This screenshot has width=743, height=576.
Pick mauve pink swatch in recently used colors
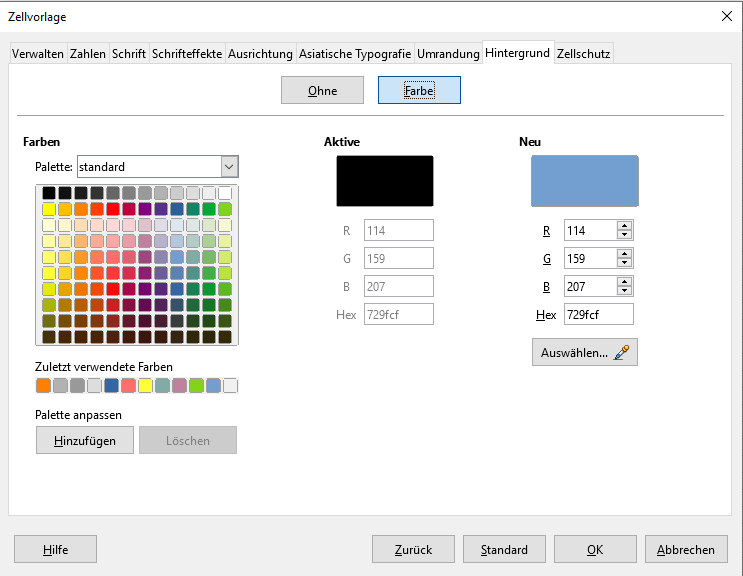click(x=179, y=386)
